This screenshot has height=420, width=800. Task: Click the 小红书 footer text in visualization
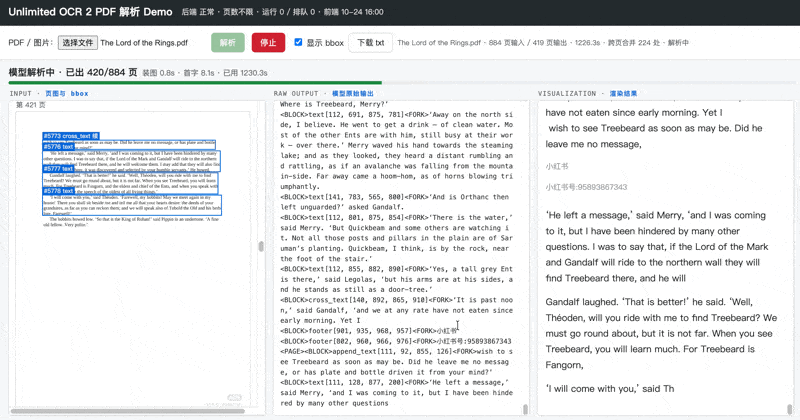(x=557, y=166)
